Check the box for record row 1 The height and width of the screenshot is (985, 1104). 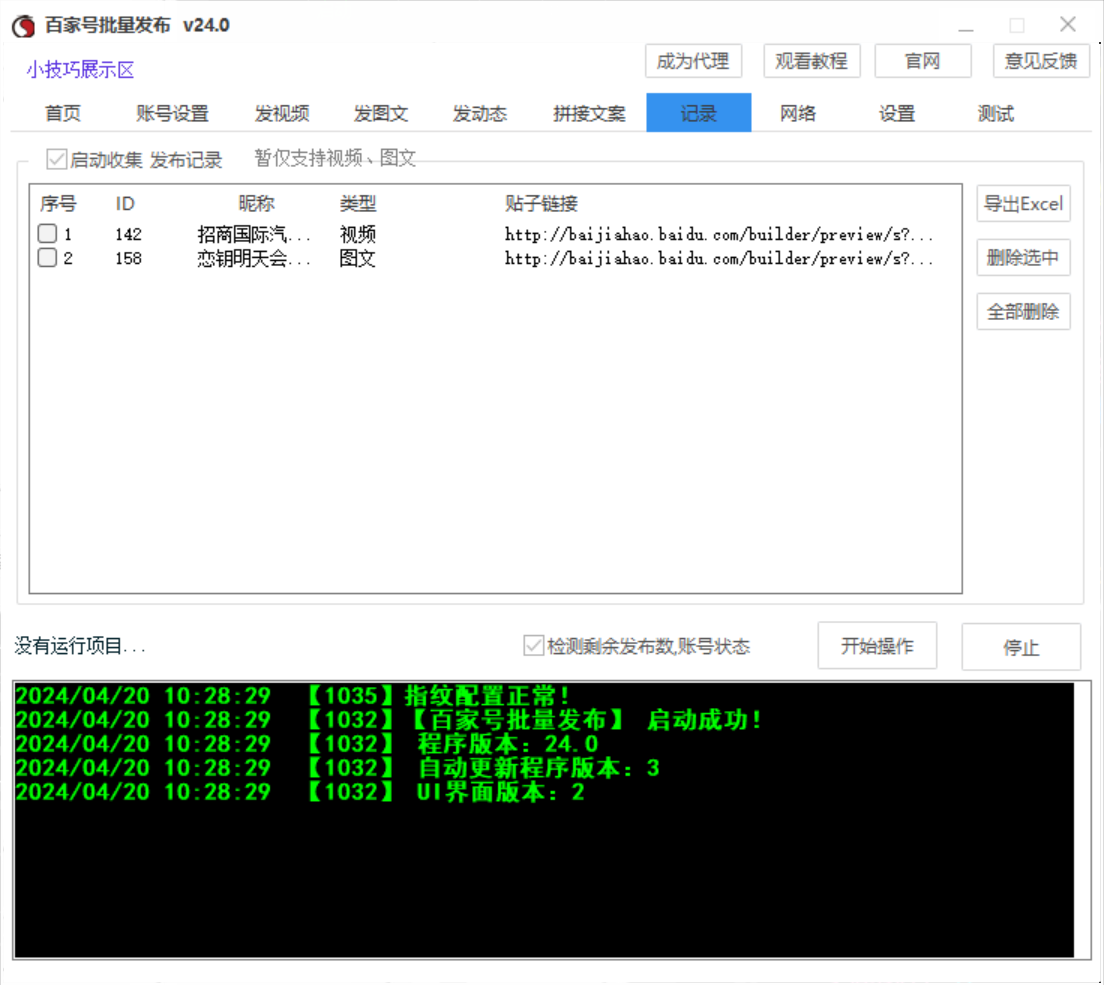[x=47, y=234]
